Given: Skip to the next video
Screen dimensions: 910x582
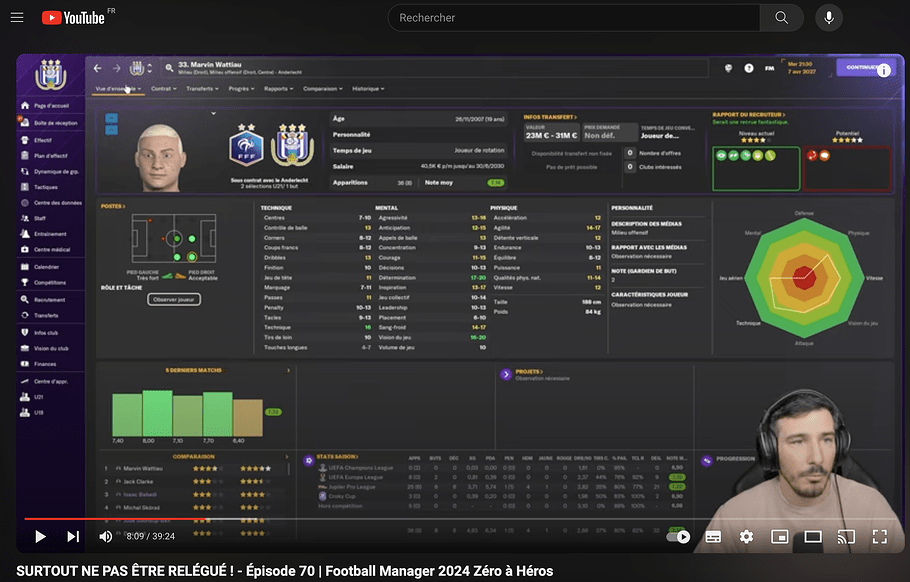Looking at the screenshot, I should point(73,536).
